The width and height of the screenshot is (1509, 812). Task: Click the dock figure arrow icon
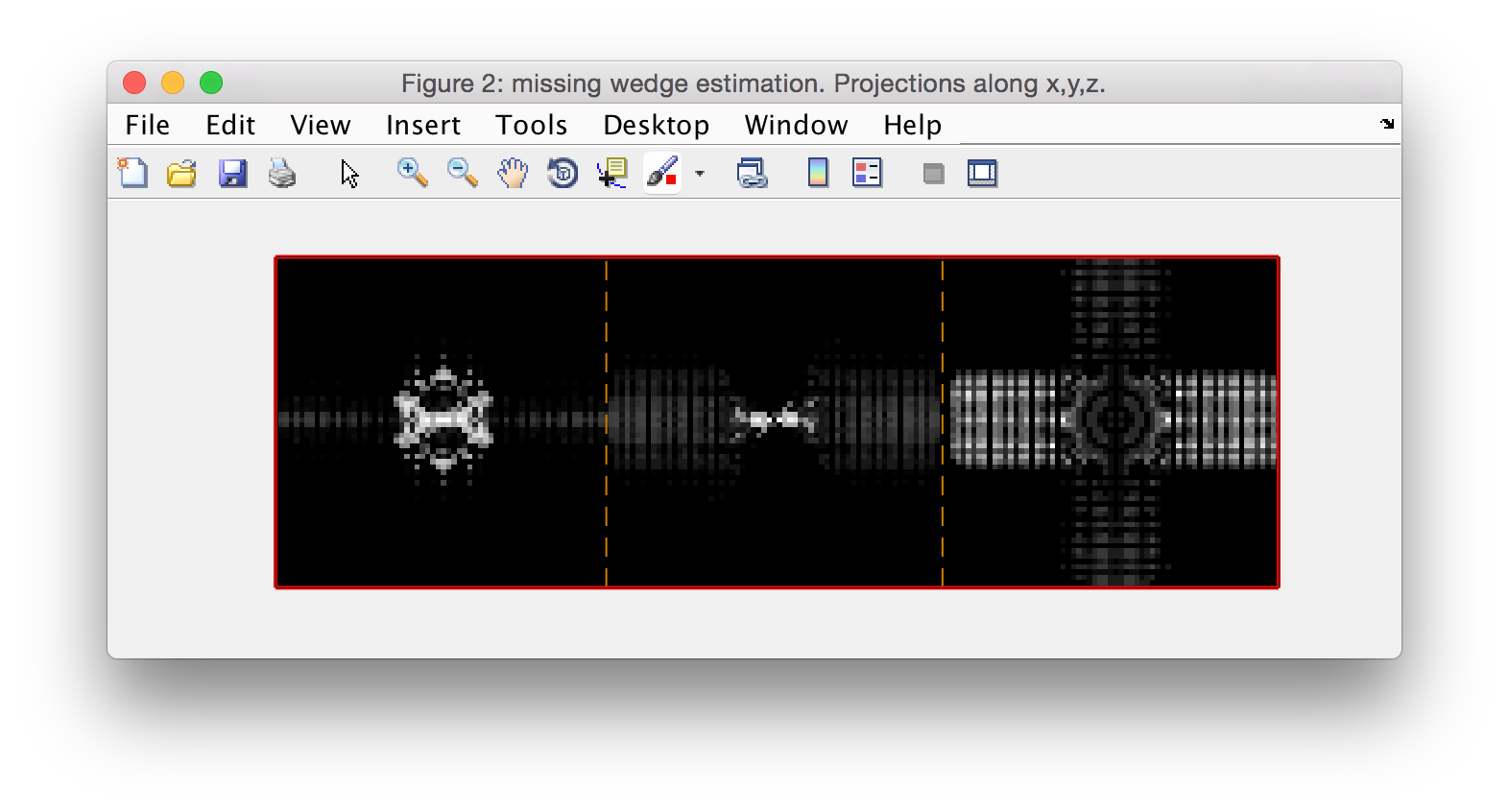pyautogui.click(x=1387, y=124)
